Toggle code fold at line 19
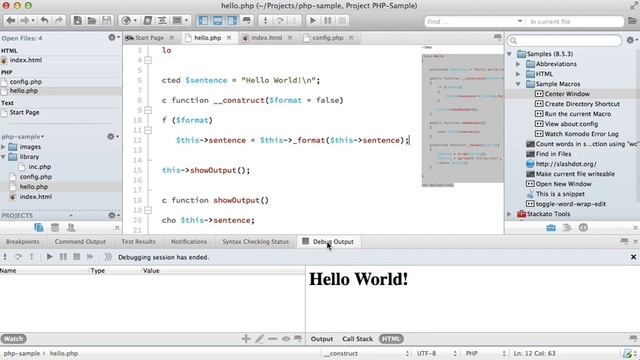The image size is (640, 360). click(148, 210)
